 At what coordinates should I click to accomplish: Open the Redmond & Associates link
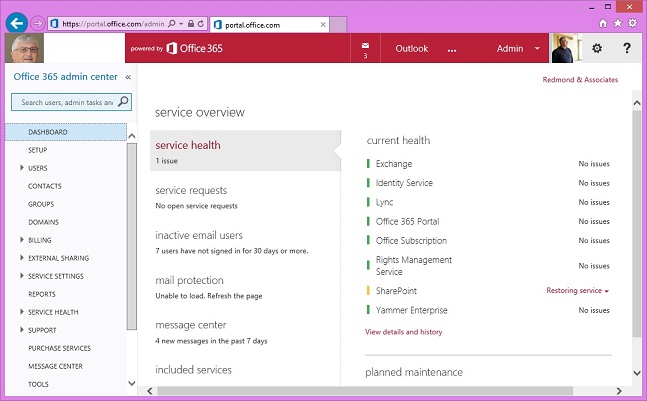coord(579,80)
